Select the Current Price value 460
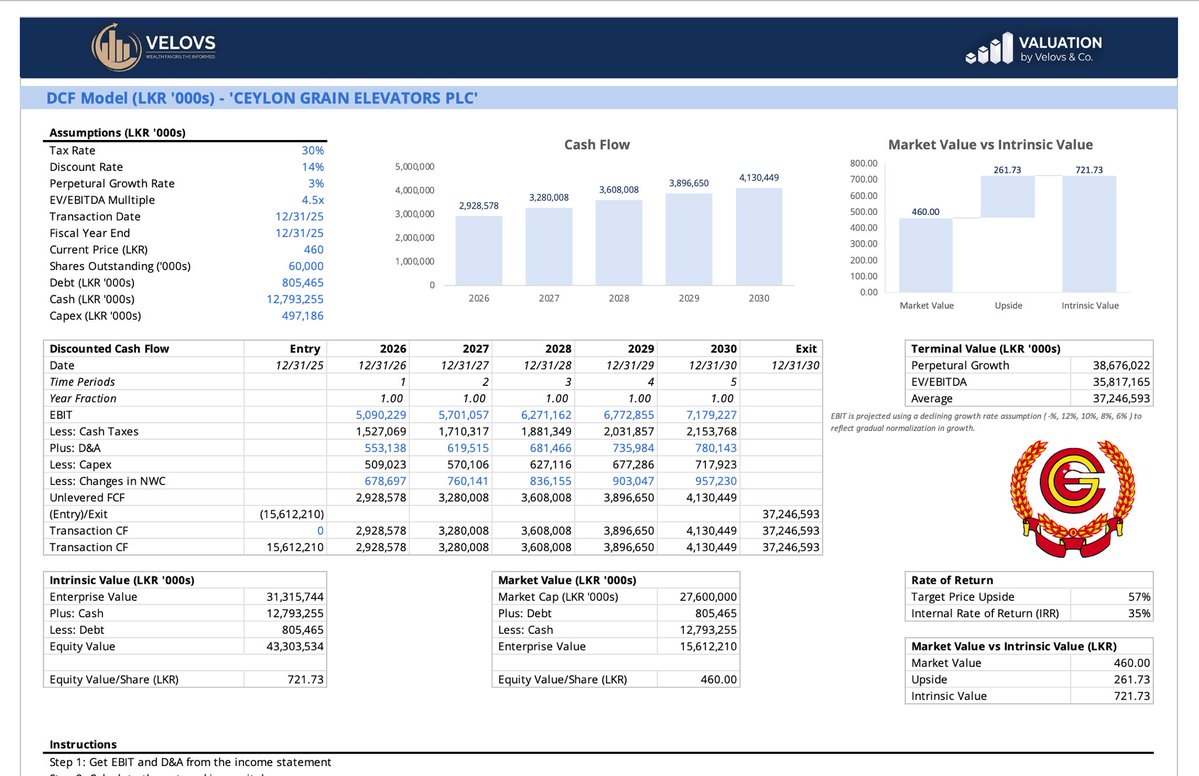Screen dimensions: 1199x776 pos(314,250)
